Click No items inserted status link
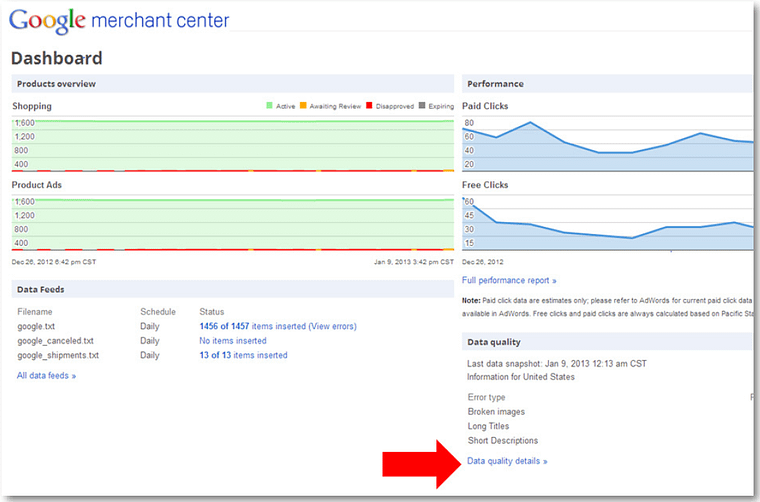 coord(233,341)
